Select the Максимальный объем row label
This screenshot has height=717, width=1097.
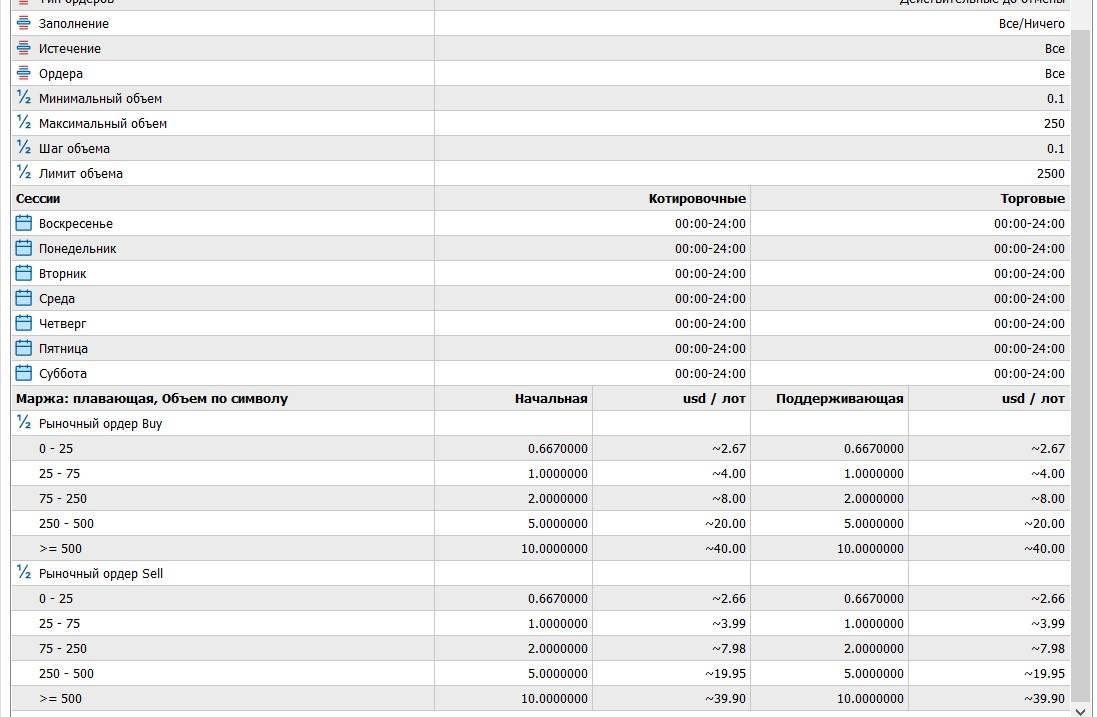pyautogui.click(x=103, y=123)
